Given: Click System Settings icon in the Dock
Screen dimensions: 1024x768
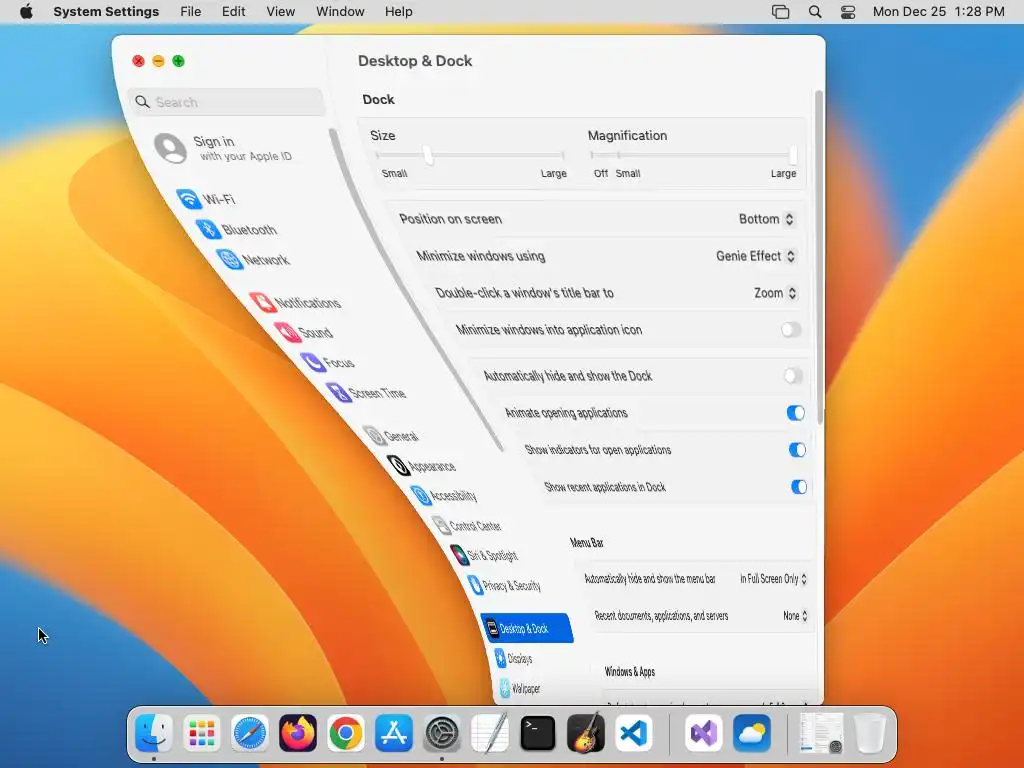Looking at the screenshot, I should 442,733.
